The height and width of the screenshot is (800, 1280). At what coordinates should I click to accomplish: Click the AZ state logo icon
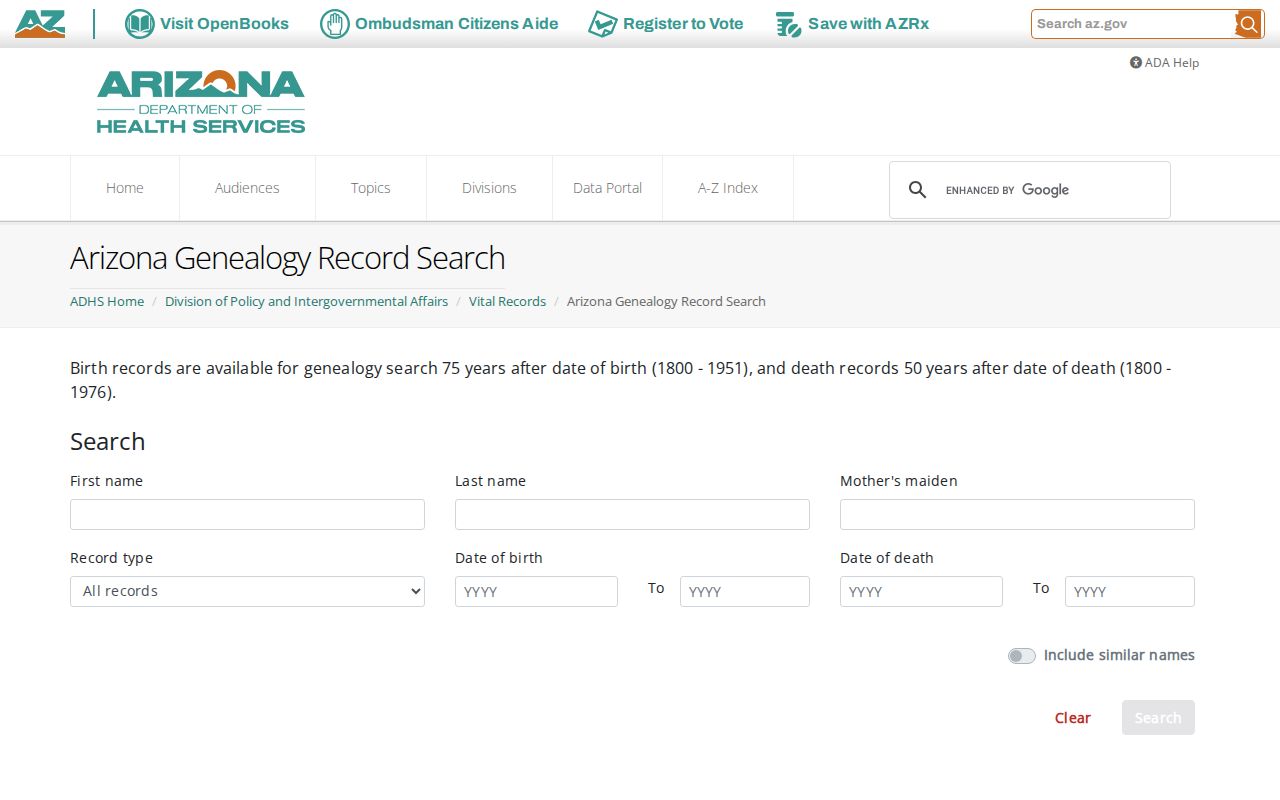pyautogui.click(x=40, y=24)
